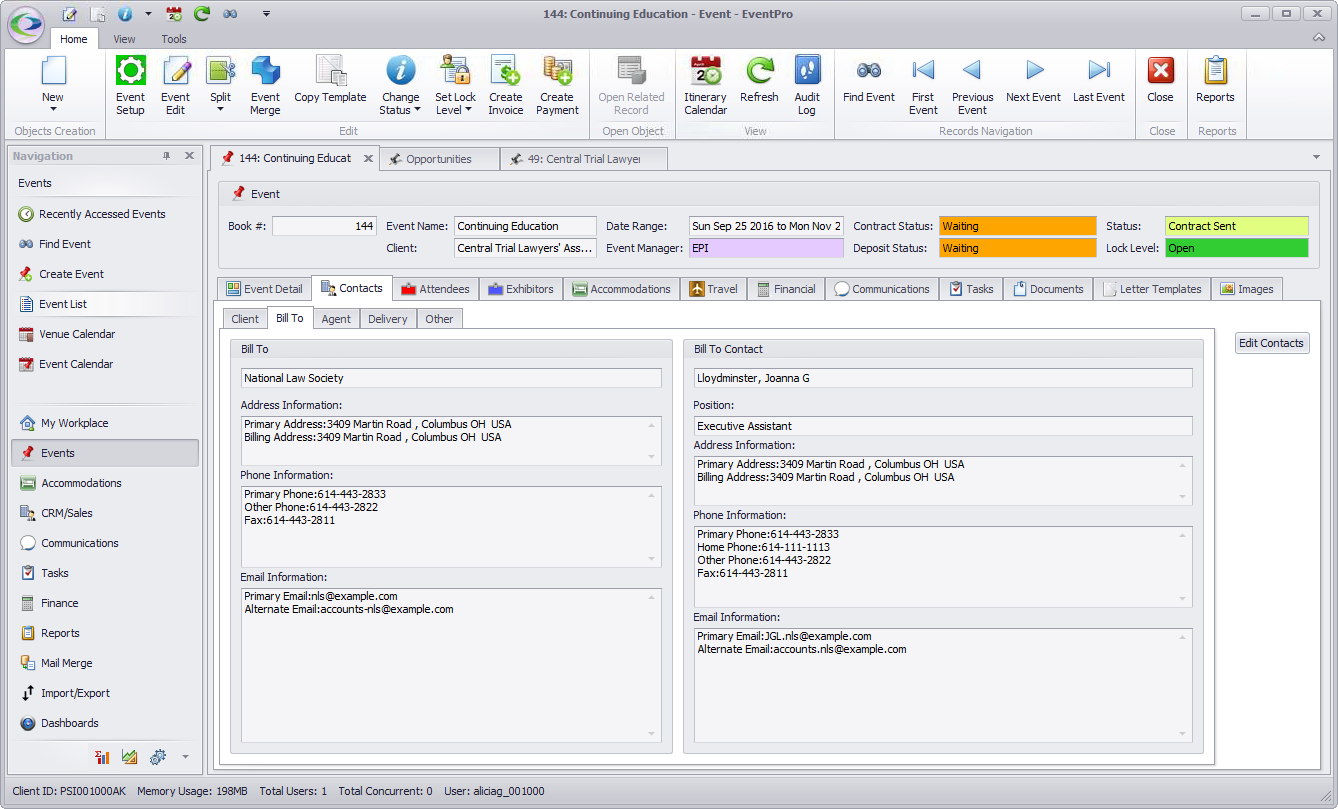Open the Itinerary Calendar
Image resolution: width=1338 pixels, height=809 pixels.
[705, 85]
